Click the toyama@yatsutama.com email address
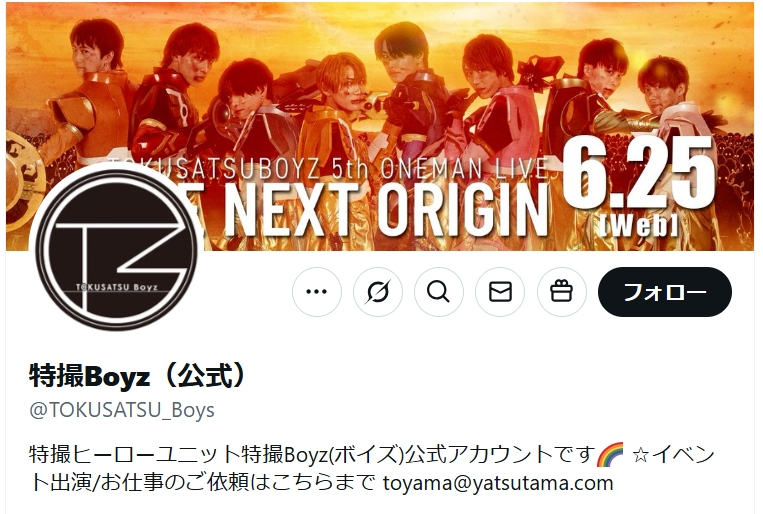Image resolution: width=763 pixels, height=514 pixels. click(498, 483)
